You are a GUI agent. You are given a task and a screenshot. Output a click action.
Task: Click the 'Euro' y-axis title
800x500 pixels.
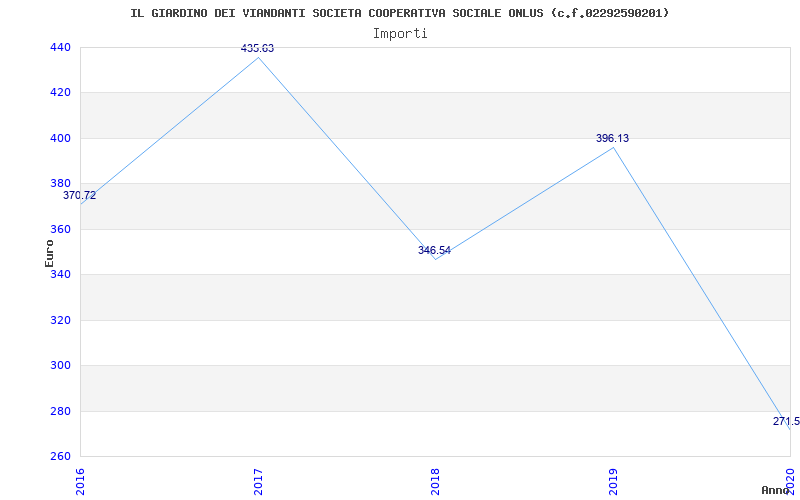(x=49, y=253)
